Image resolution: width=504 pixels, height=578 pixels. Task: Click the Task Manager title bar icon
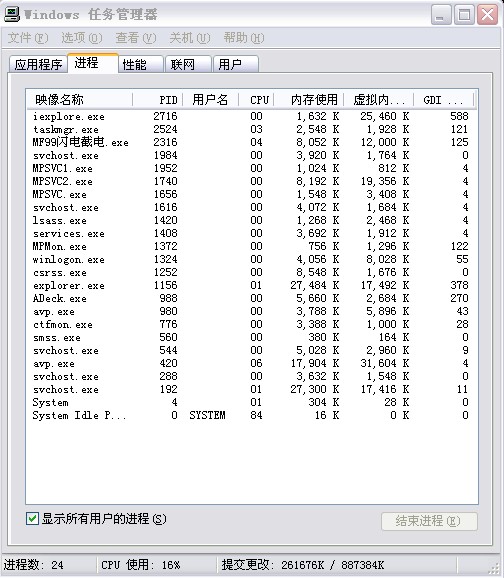[x=11, y=14]
